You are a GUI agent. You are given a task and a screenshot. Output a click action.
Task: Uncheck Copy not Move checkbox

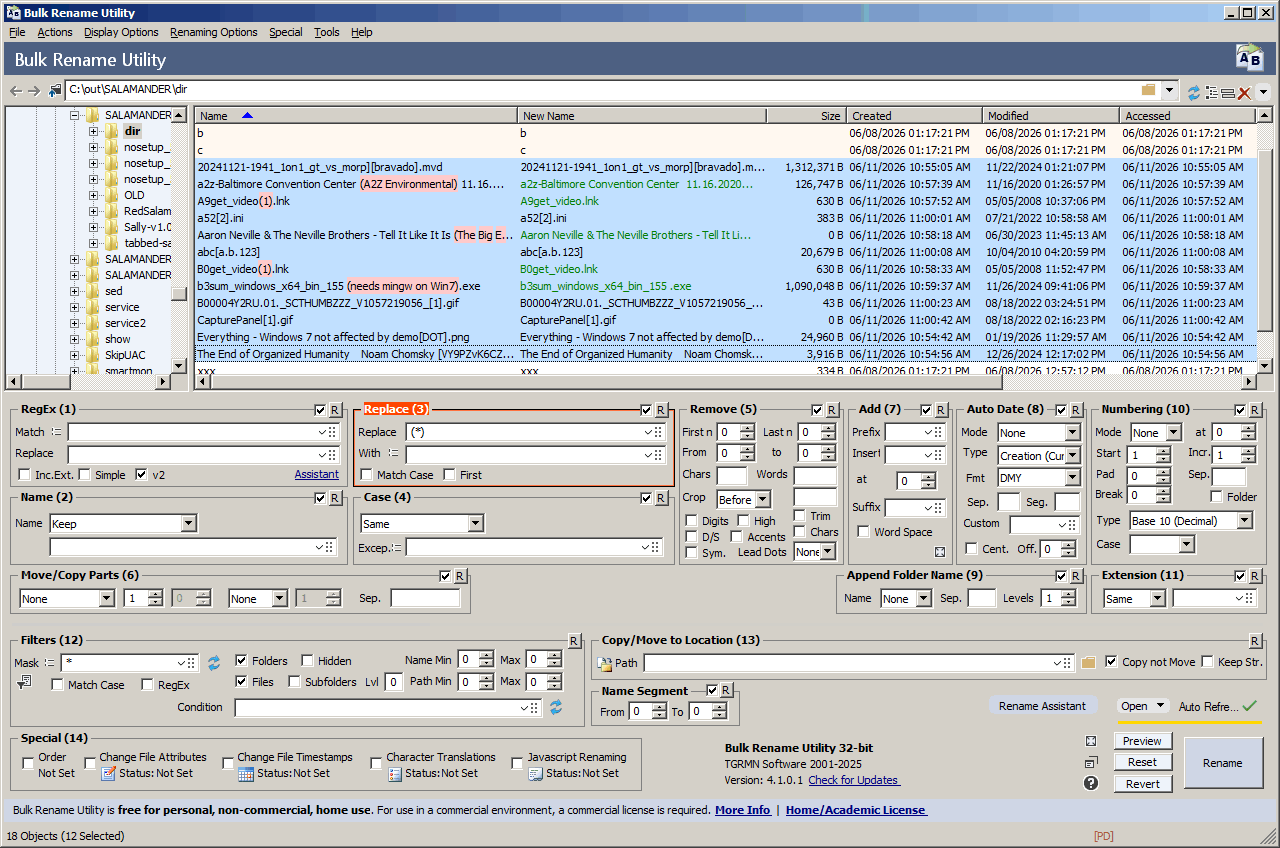click(x=1112, y=662)
